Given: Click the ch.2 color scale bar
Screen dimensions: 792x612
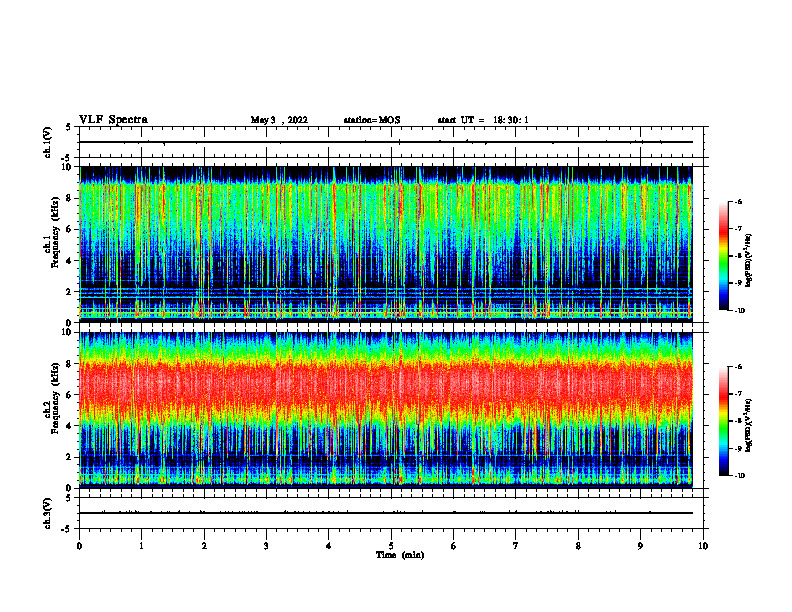Looking at the screenshot, I should 723,421.
